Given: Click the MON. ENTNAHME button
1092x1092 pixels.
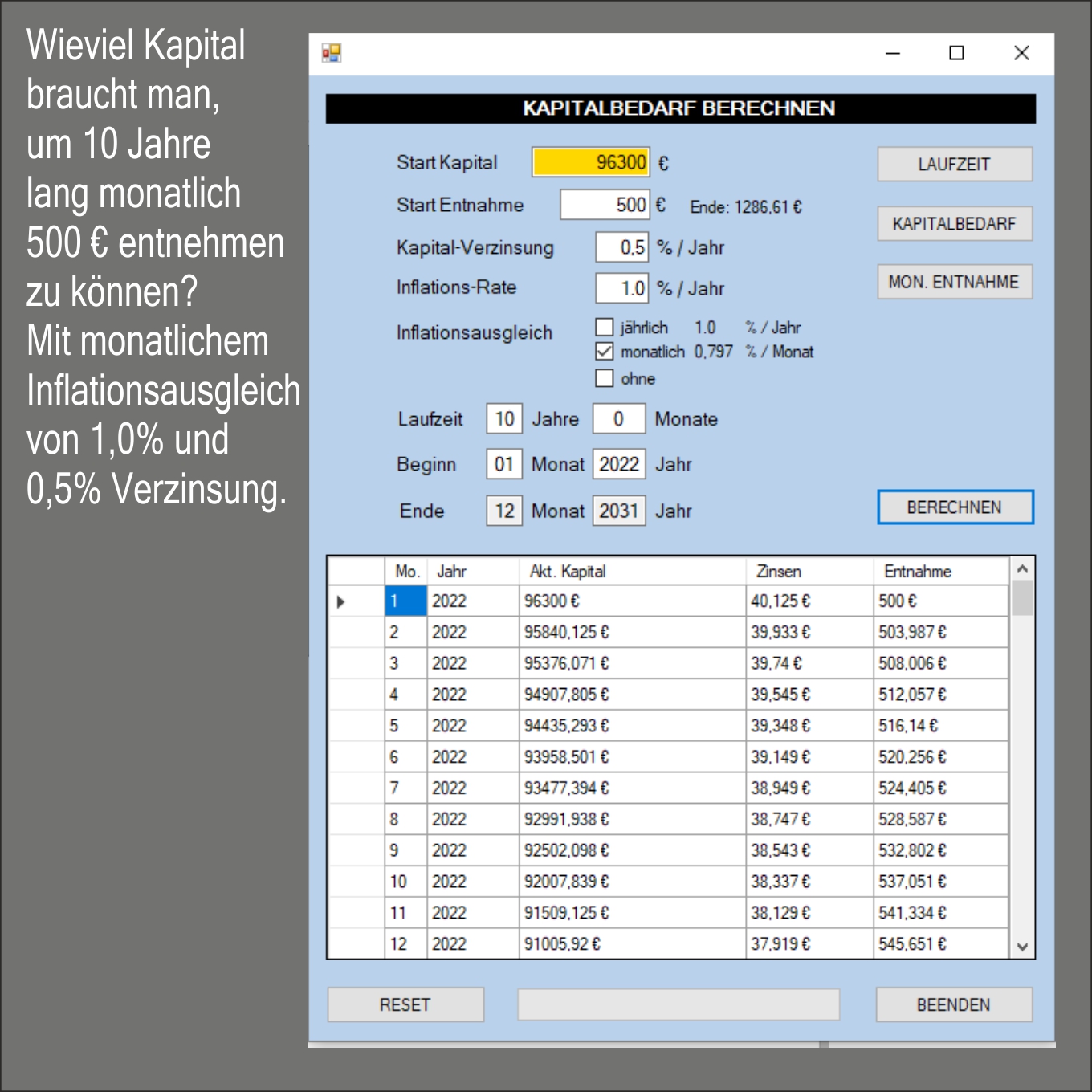Looking at the screenshot, I should (954, 283).
